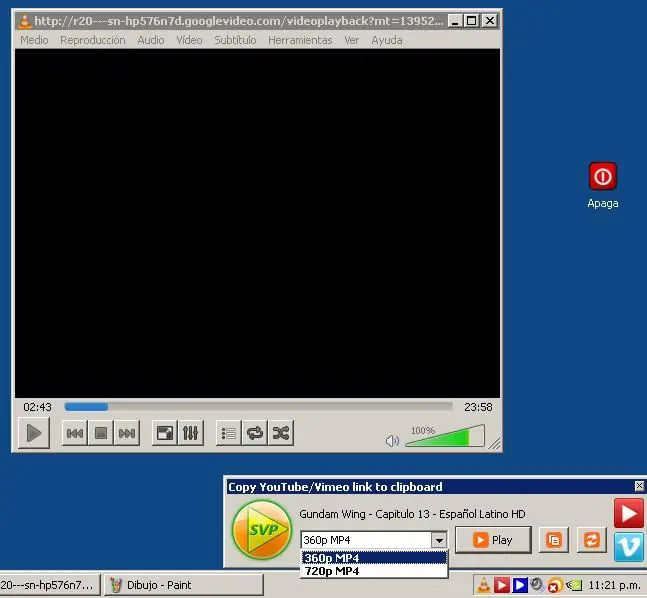Switch to Dibujo - Paint taskbar button
Screen dimensions: 647x598
184,585
